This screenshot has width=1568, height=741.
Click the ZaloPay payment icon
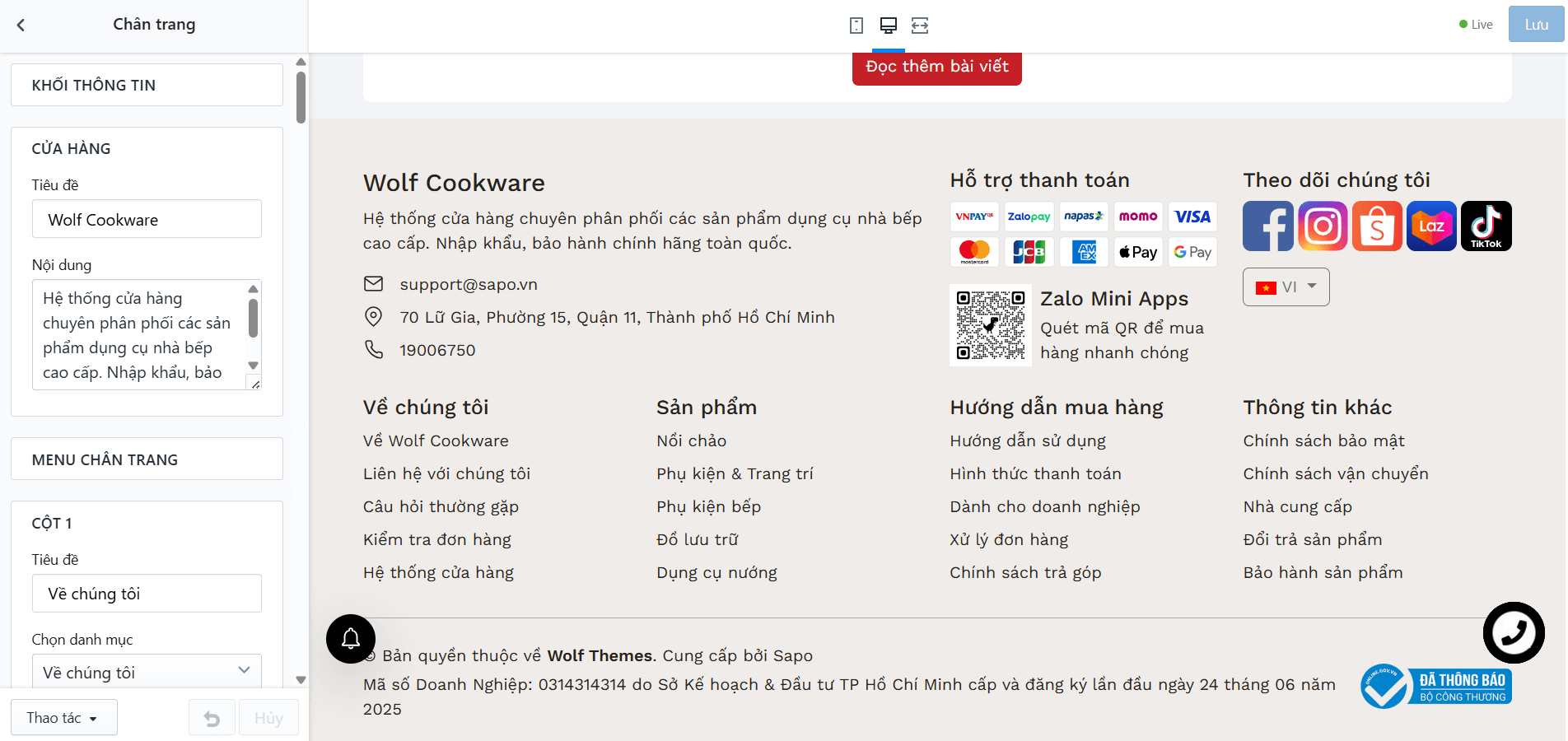point(1029,217)
